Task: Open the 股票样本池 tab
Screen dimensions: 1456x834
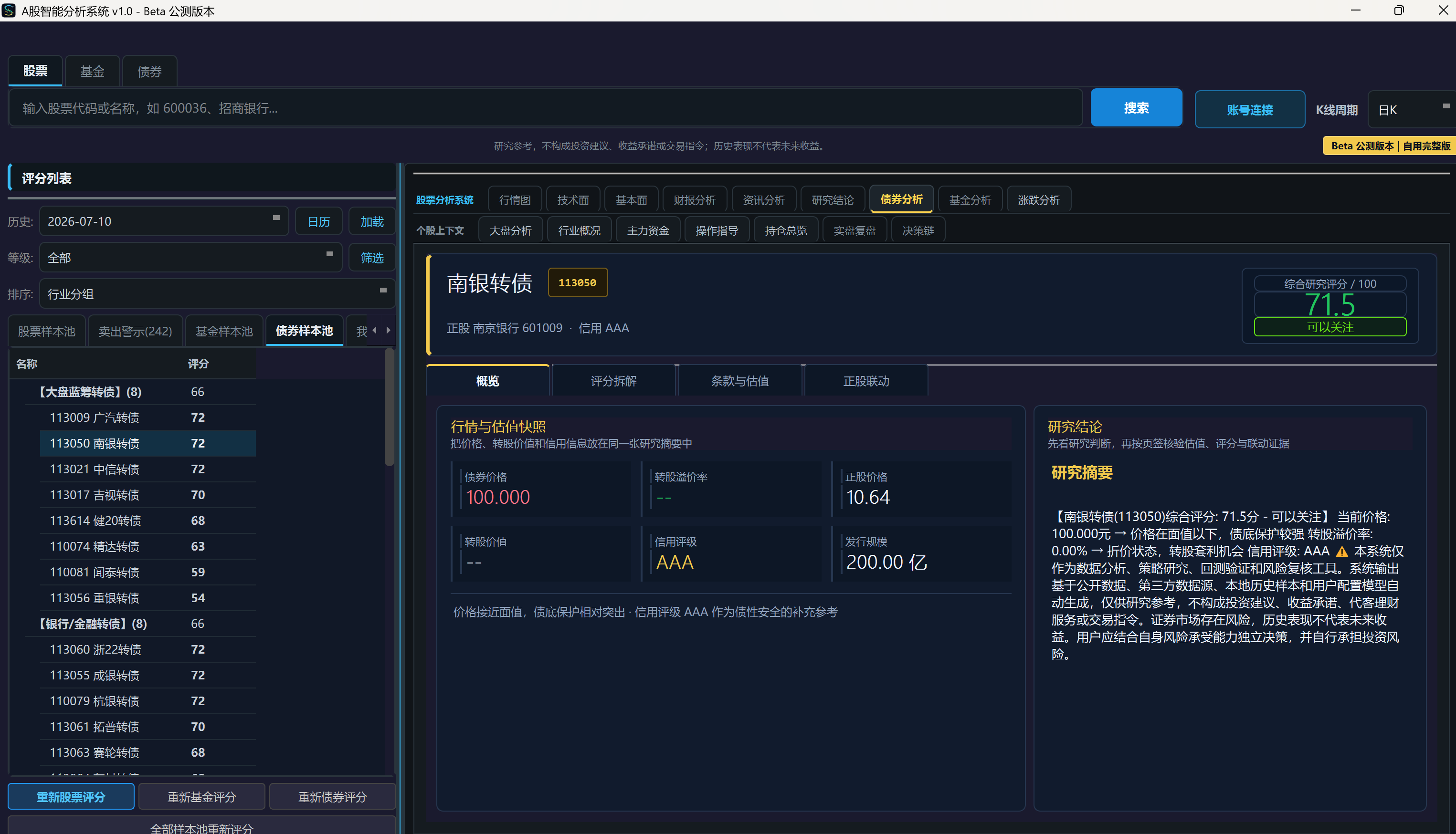Action: 46,331
